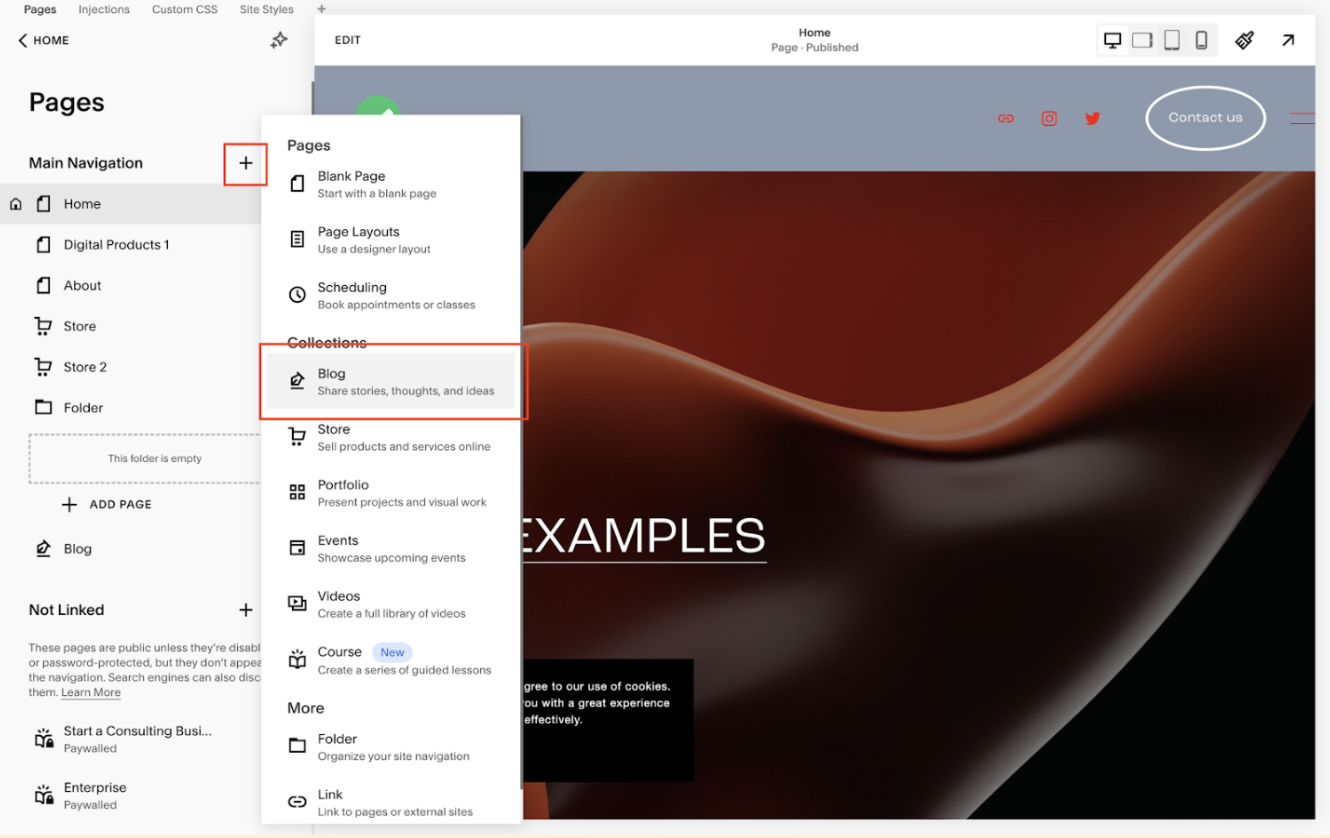
Task: Click the Twitter icon in the site header
Action: point(1092,118)
